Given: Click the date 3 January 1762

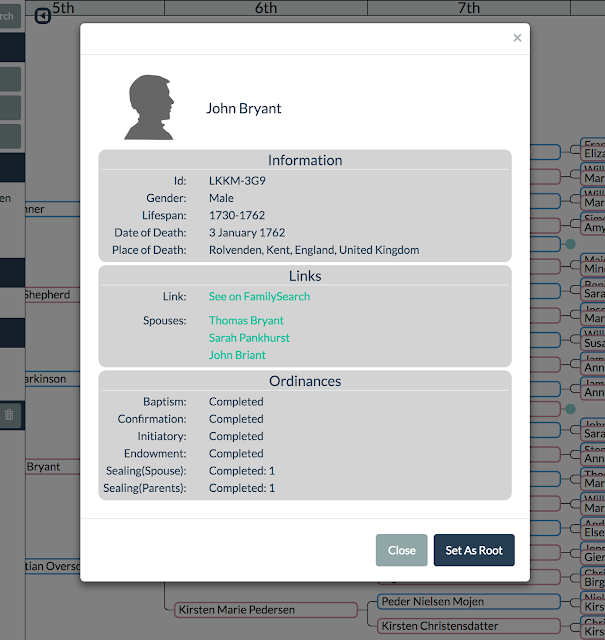Looking at the screenshot, I should point(247,233).
